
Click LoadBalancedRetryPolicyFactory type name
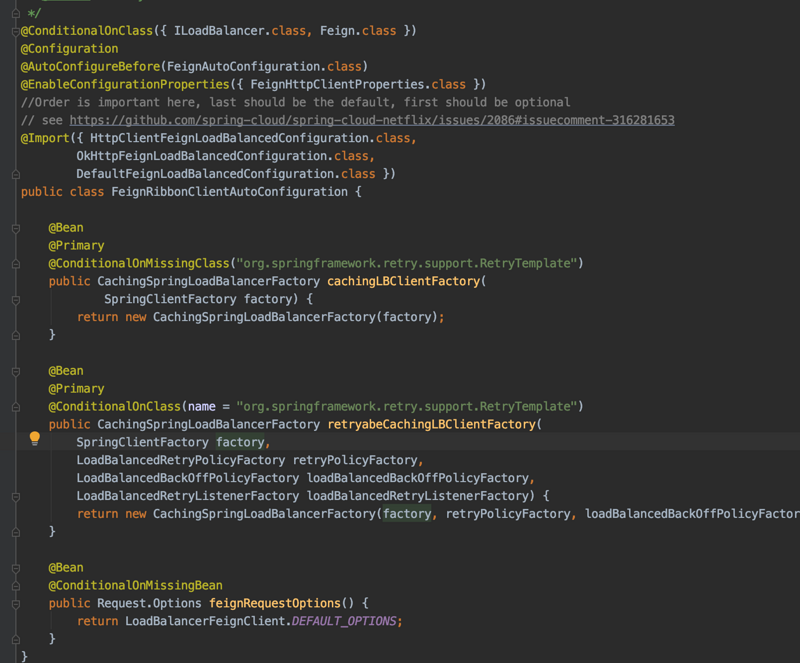(x=181, y=460)
